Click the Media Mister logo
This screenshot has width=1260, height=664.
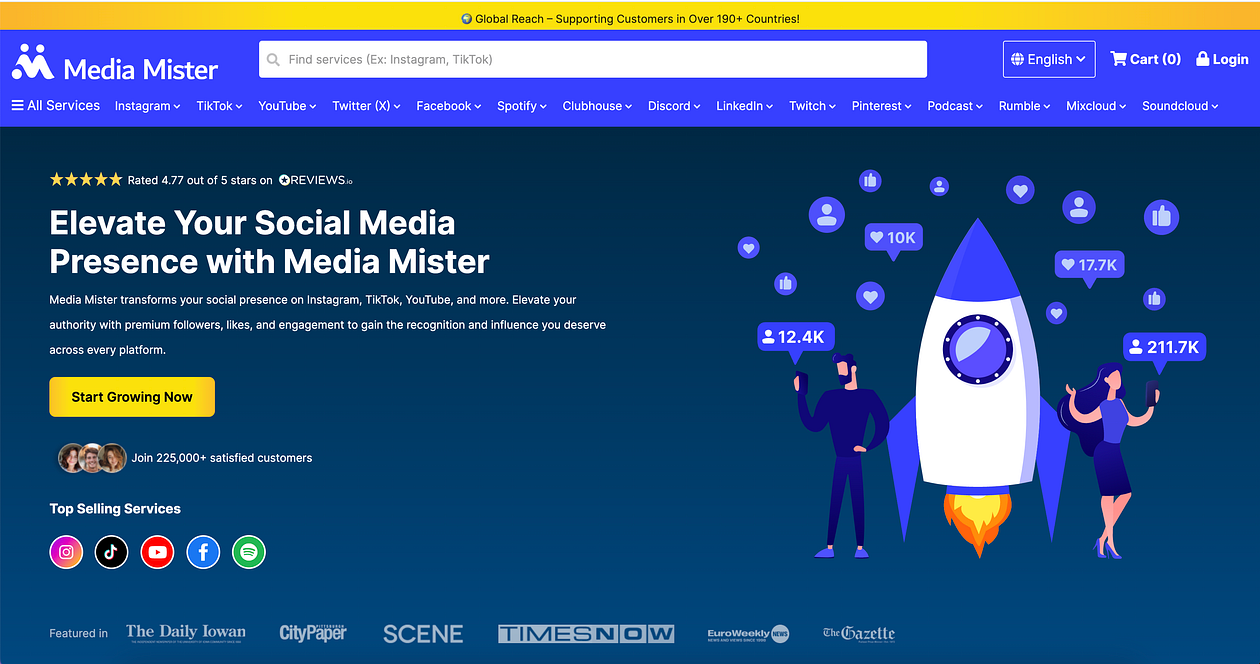(x=115, y=62)
